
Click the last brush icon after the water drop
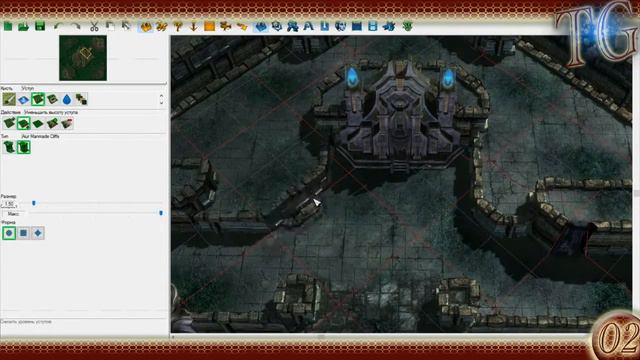81,99
